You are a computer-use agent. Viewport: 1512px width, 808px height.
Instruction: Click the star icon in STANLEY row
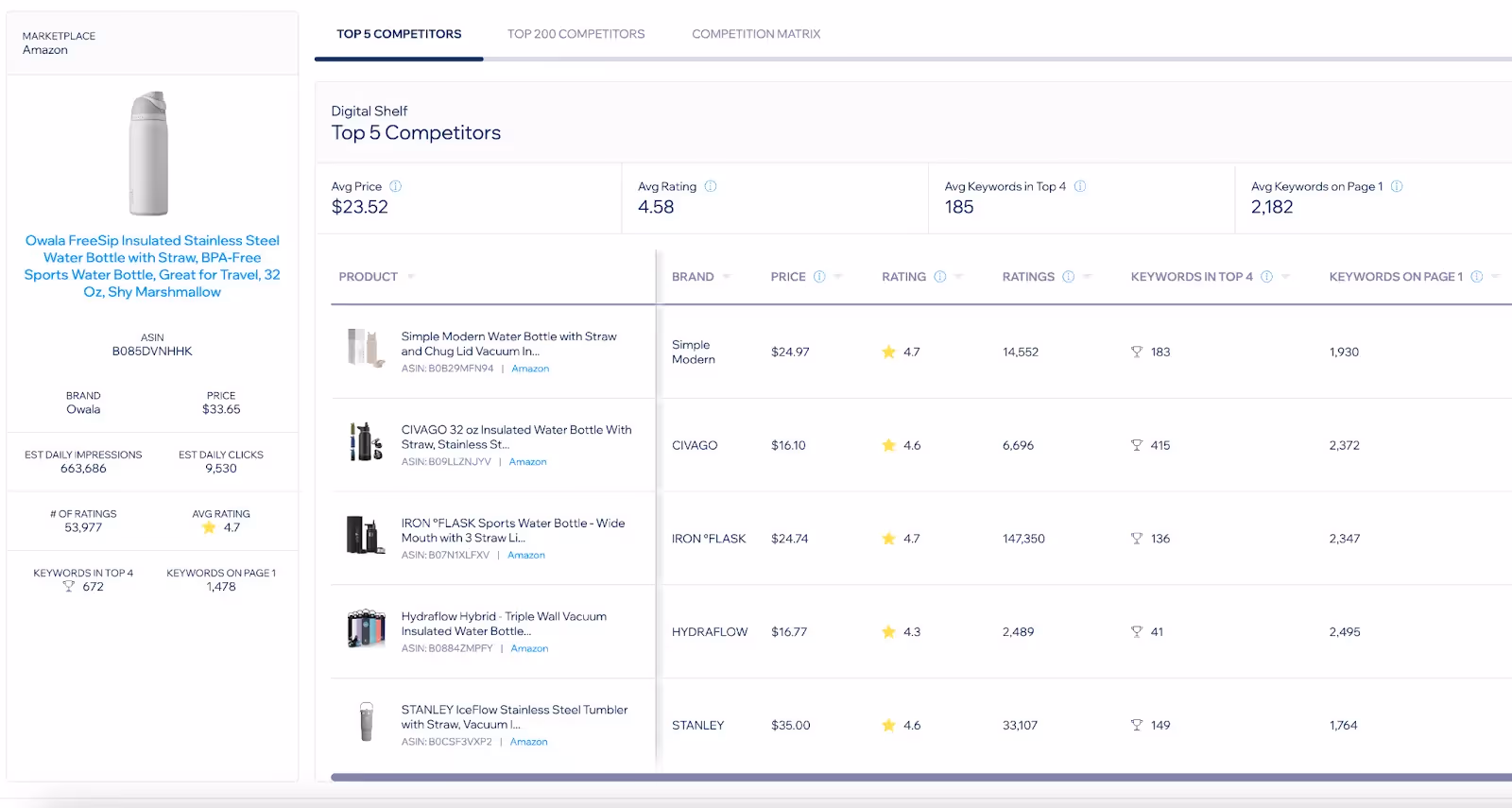pyautogui.click(x=888, y=726)
